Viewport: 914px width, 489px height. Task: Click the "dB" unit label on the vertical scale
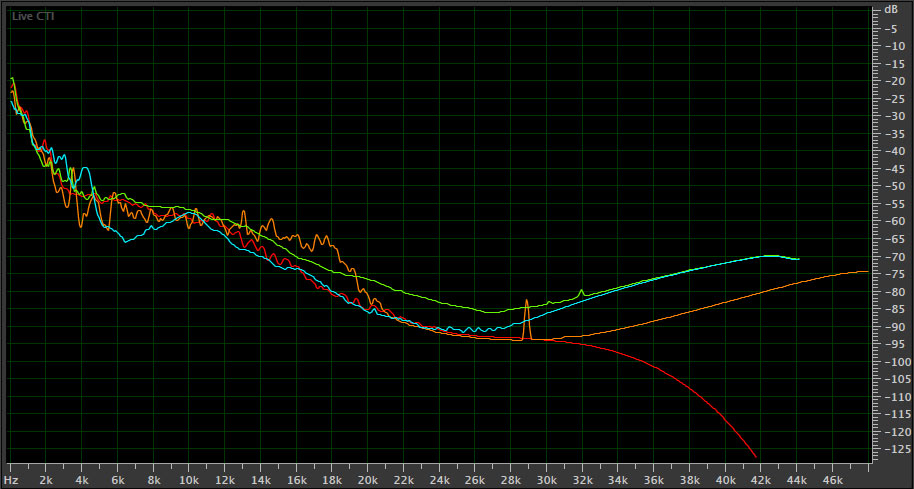click(x=891, y=10)
